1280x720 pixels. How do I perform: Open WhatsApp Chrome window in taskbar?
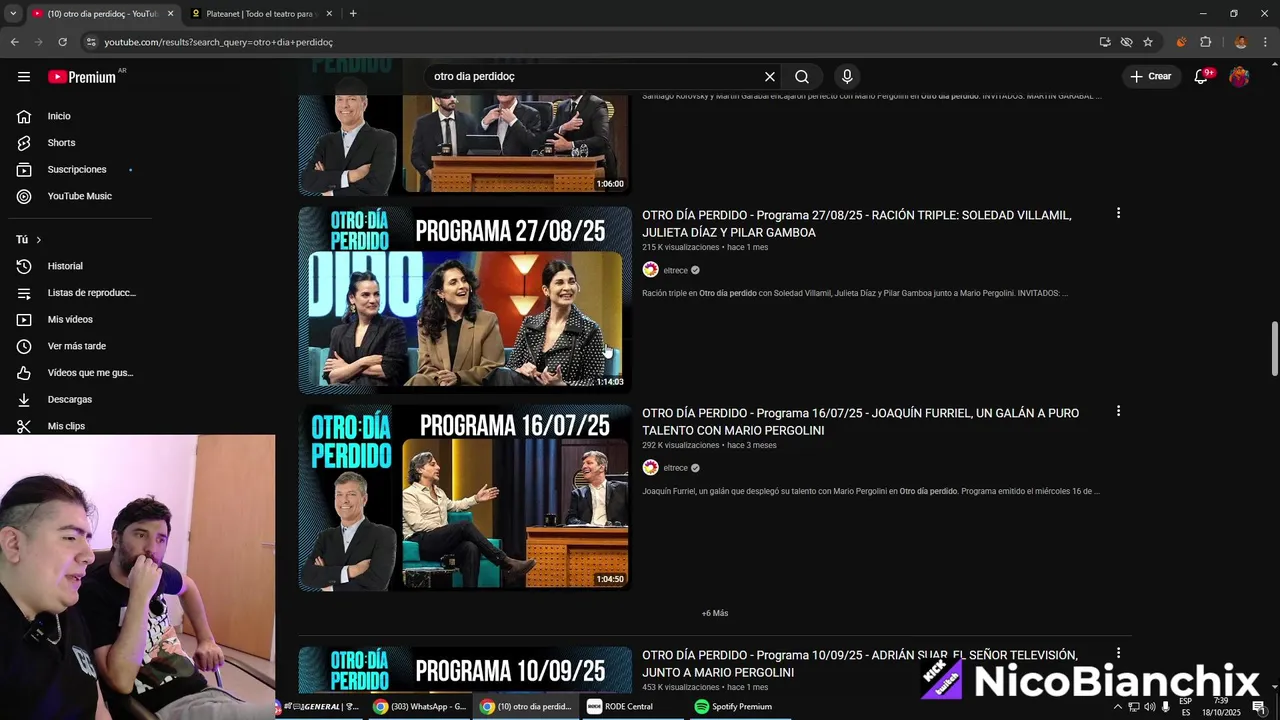[420, 706]
